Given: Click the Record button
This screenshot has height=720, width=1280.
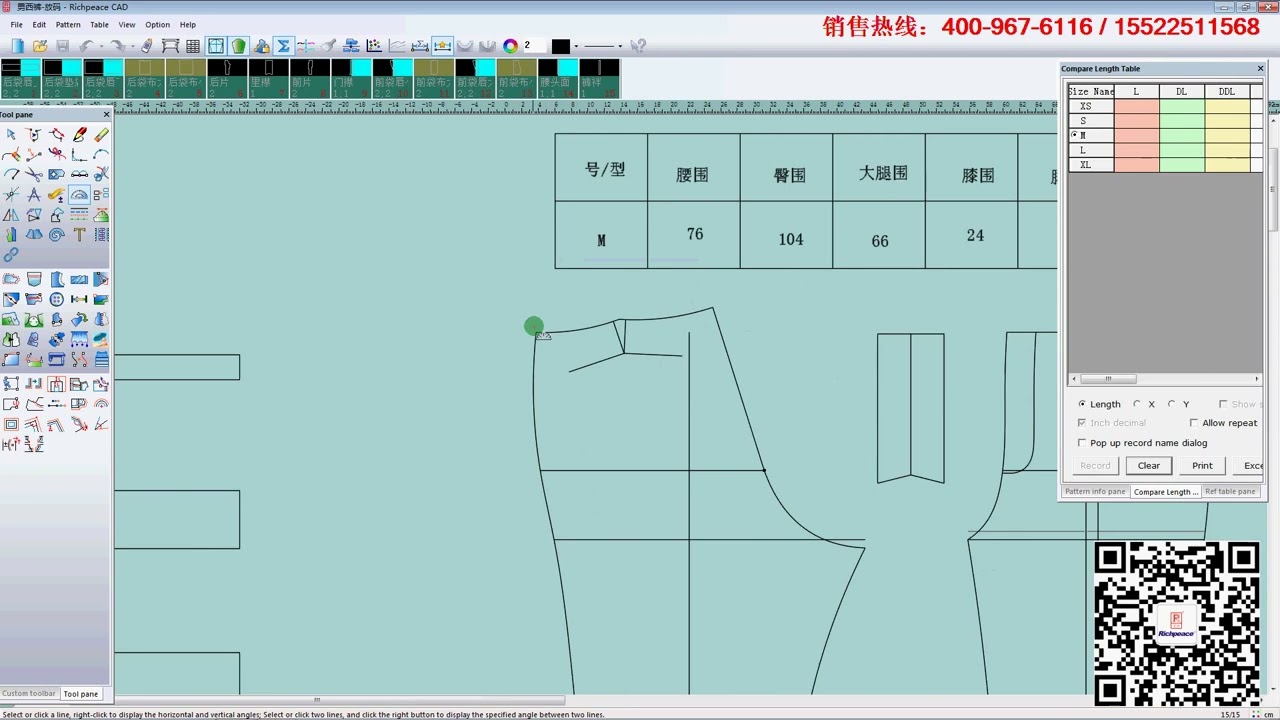Looking at the screenshot, I should [1095, 466].
